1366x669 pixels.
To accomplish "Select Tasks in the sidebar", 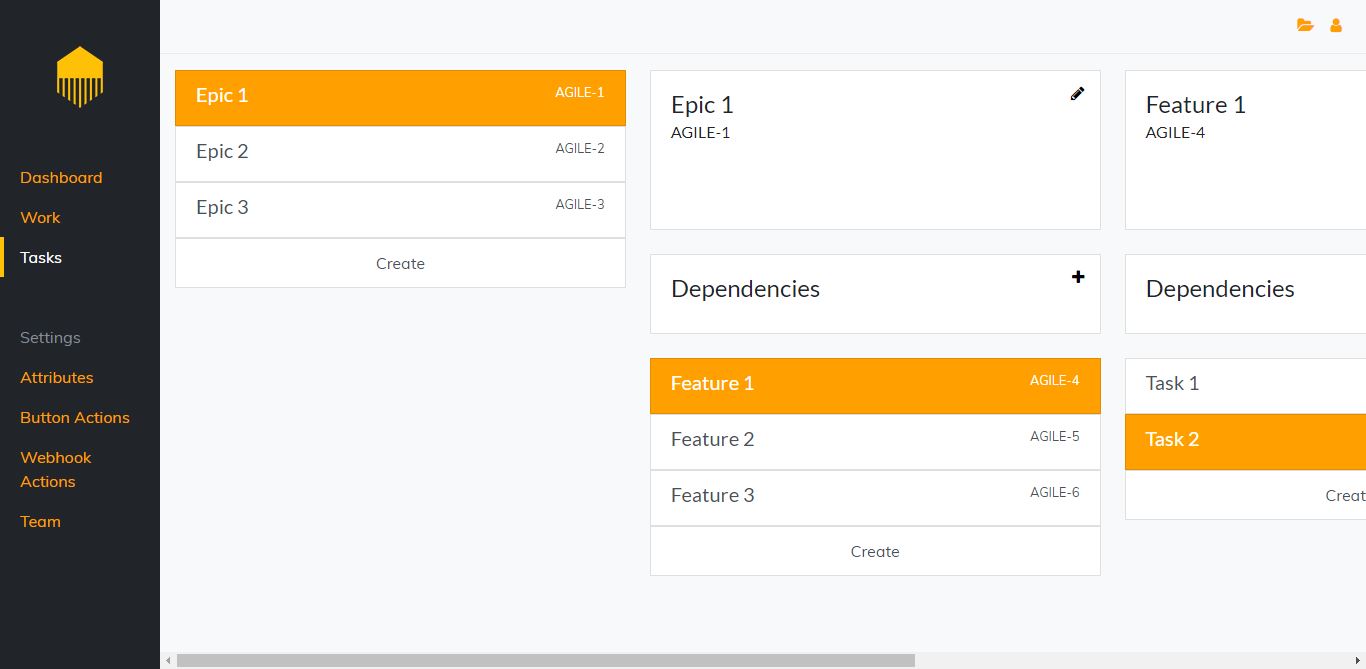I will 41,257.
